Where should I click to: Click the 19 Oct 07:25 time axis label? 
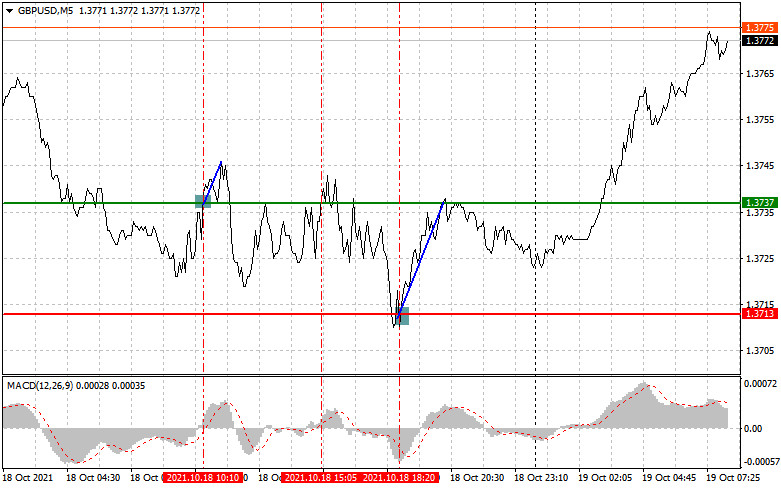[733, 478]
